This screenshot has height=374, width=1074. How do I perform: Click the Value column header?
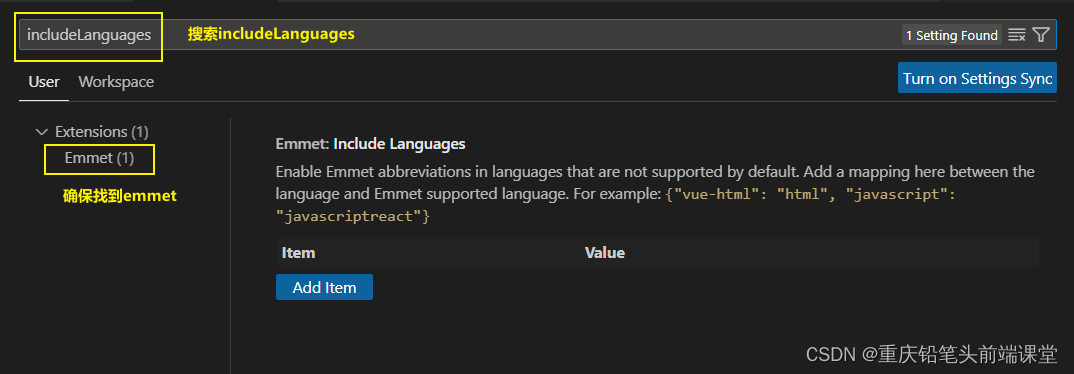(605, 253)
